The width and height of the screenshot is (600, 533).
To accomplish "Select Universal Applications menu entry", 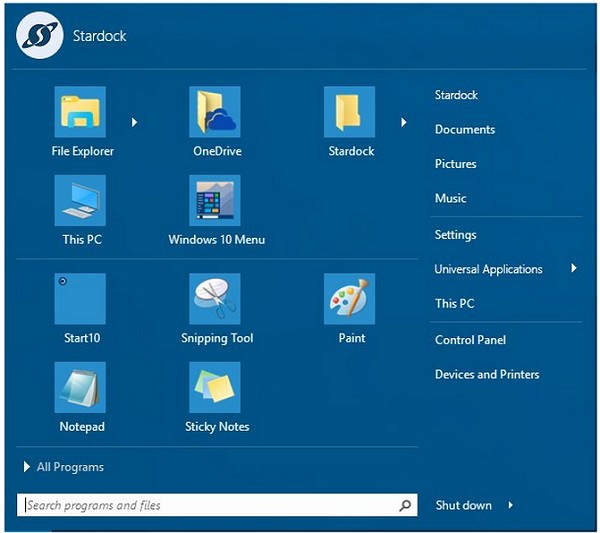I will tap(488, 269).
